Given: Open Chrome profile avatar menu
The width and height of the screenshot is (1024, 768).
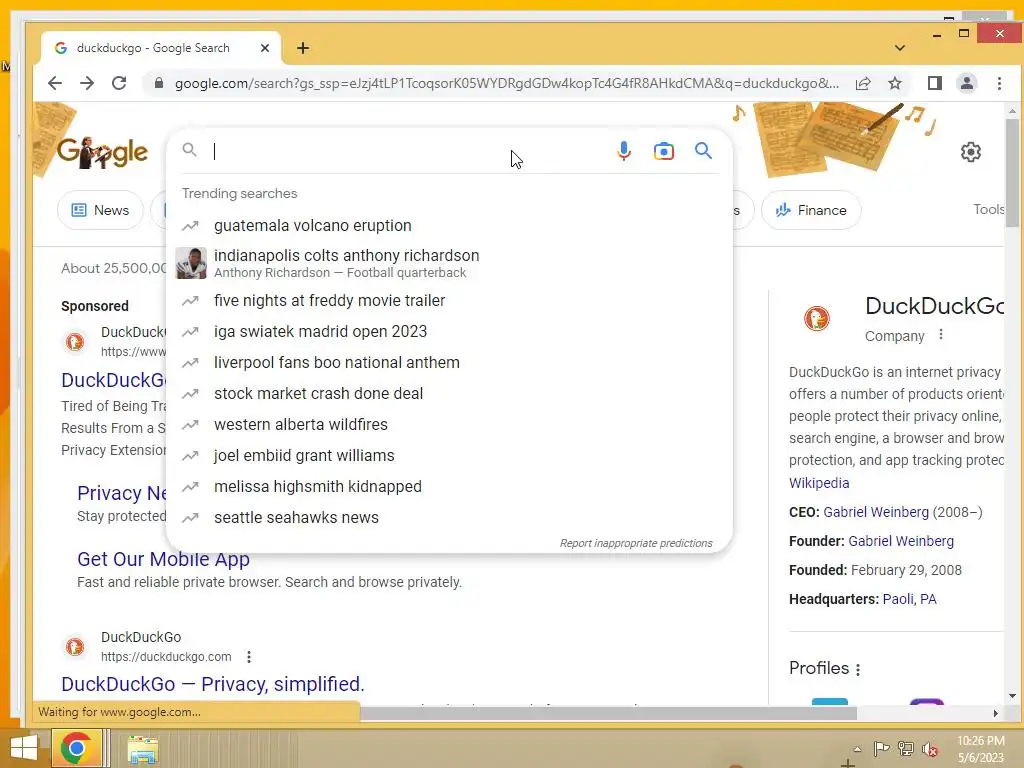Looking at the screenshot, I should pyautogui.click(x=967, y=83).
